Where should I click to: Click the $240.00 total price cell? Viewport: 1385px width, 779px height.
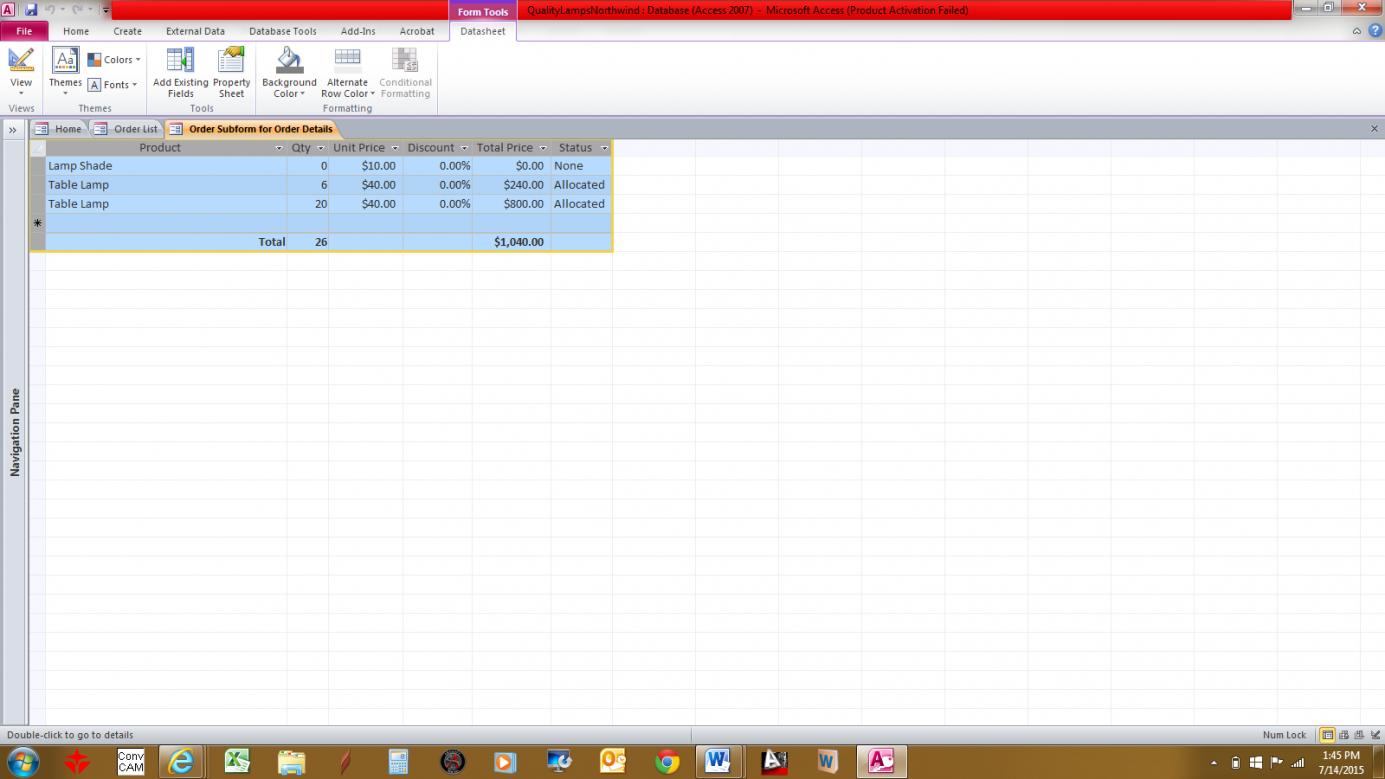coord(512,185)
